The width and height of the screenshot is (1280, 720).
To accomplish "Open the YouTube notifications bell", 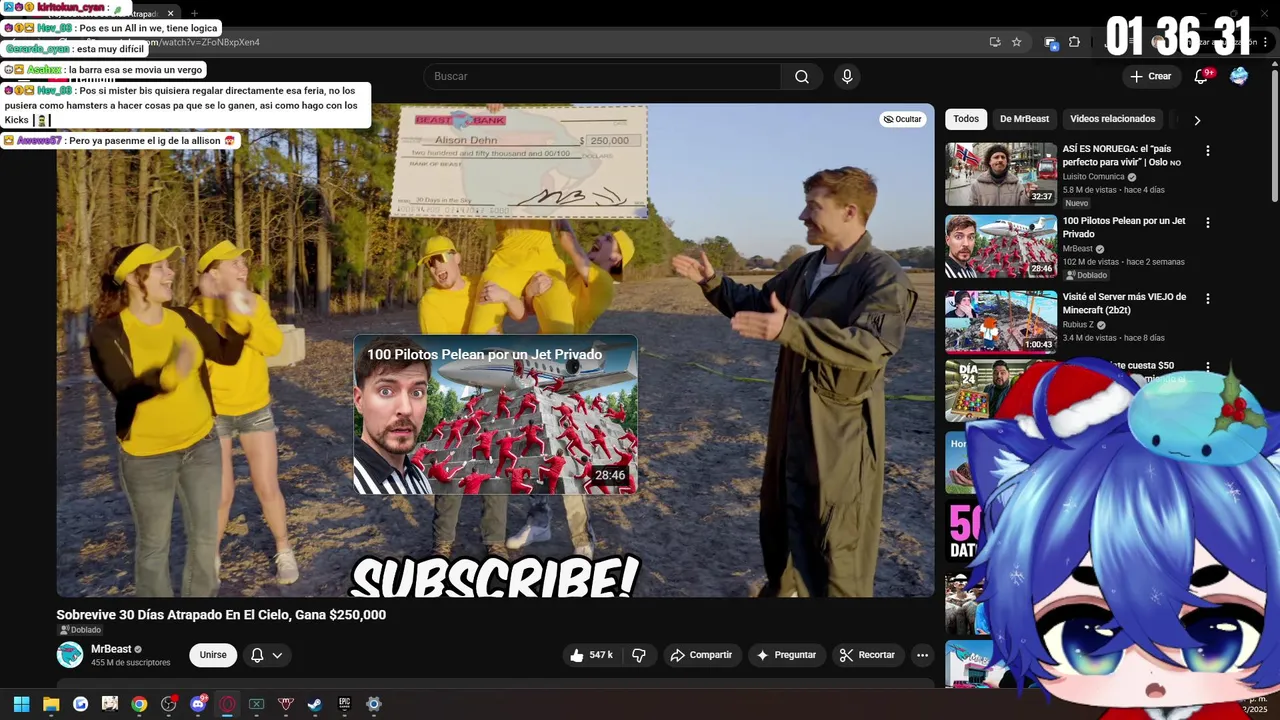I will (x=1201, y=77).
